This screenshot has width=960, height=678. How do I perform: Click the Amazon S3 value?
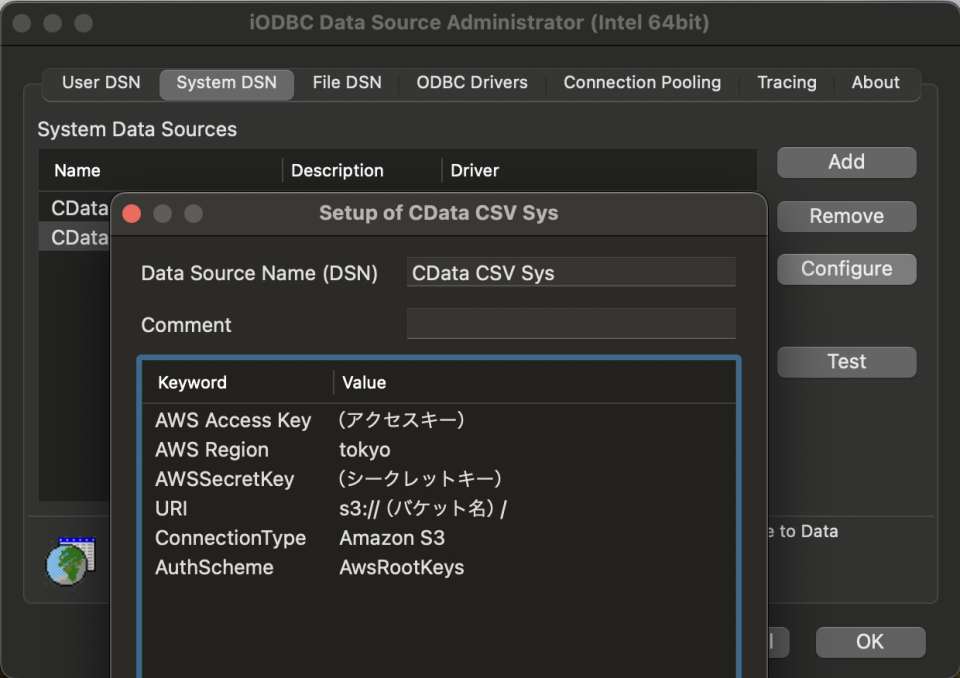392,538
